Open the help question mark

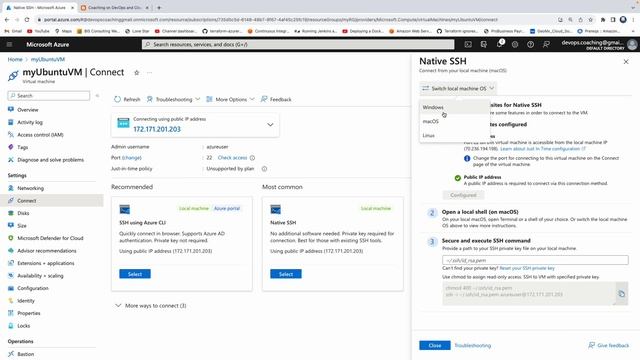pyautogui.click(x=530, y=44)
